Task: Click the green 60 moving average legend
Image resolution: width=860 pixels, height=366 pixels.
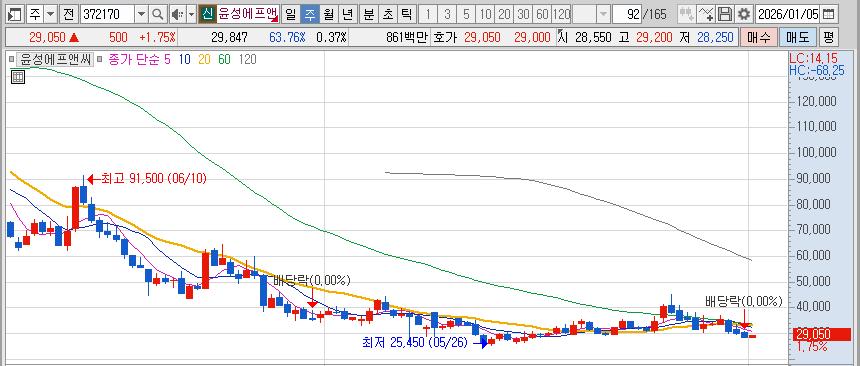Action: tap(224, 59)
